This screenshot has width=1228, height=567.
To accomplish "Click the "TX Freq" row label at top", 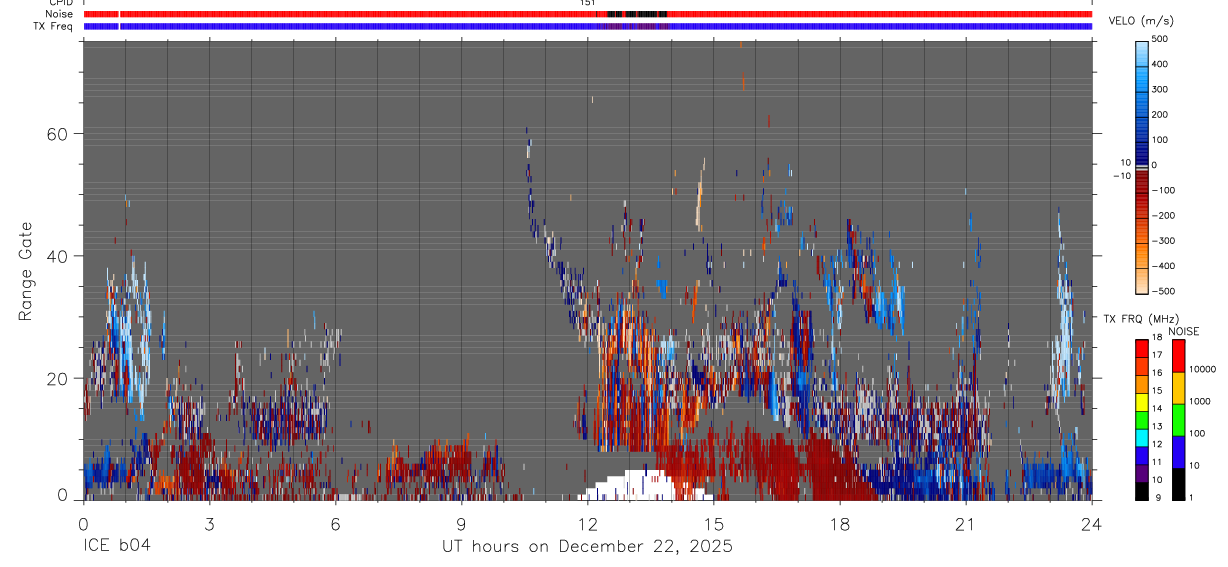I will tap(54, 26).
